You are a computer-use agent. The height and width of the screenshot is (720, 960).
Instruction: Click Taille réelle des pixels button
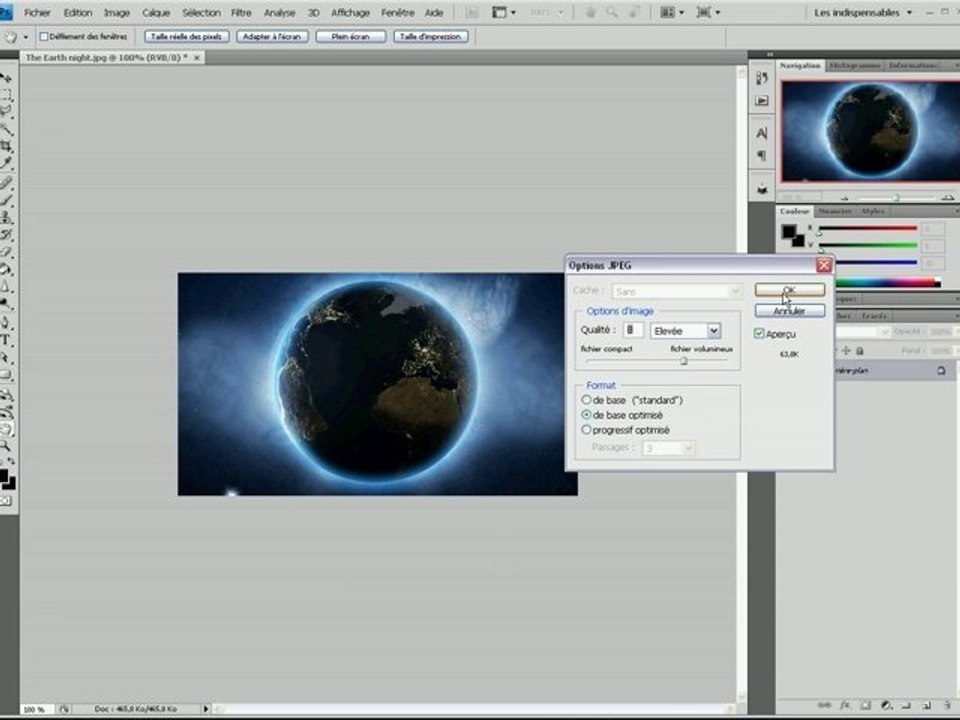(186, 37)
